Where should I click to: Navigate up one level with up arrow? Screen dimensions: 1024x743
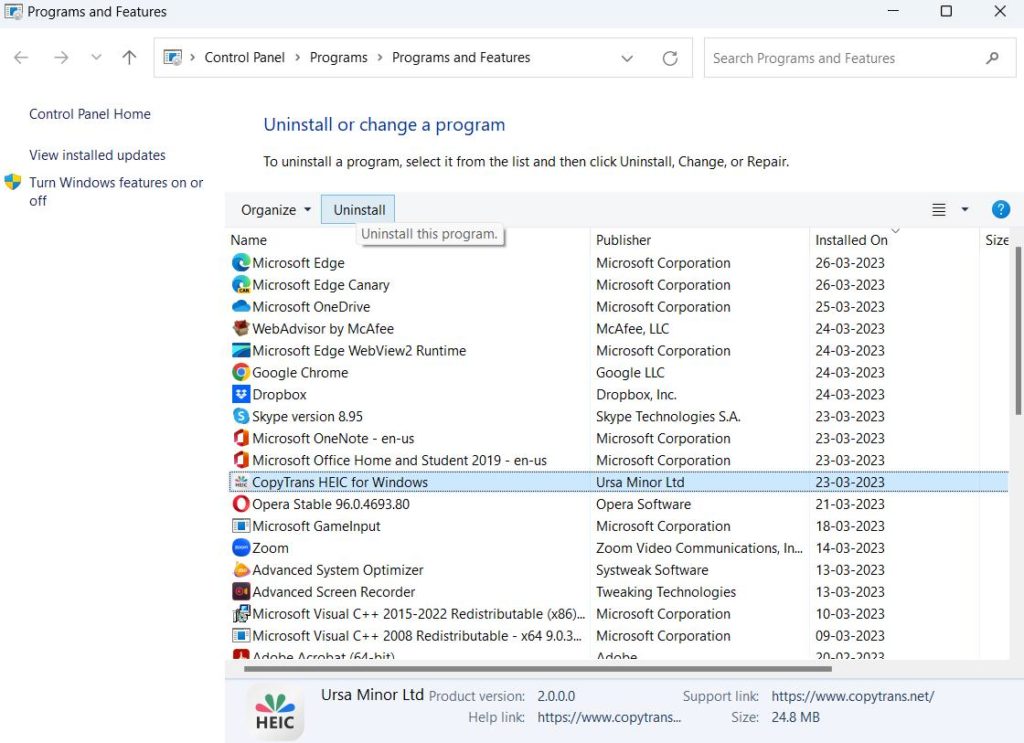(x=129, y=58)
